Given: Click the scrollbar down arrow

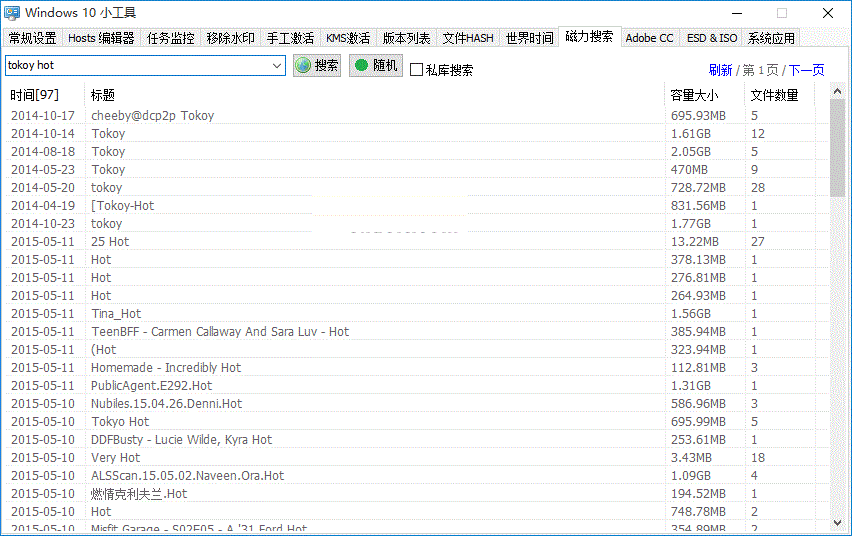Looking at the screenshot, I should click(837, 523).
